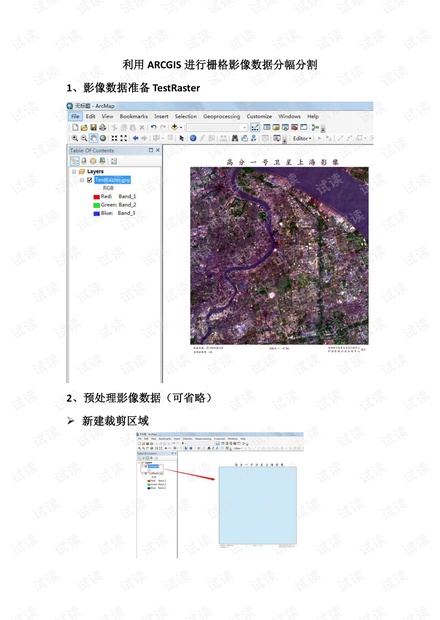Open the View menu
The image size is (440, 620).
tap(107, 116)
